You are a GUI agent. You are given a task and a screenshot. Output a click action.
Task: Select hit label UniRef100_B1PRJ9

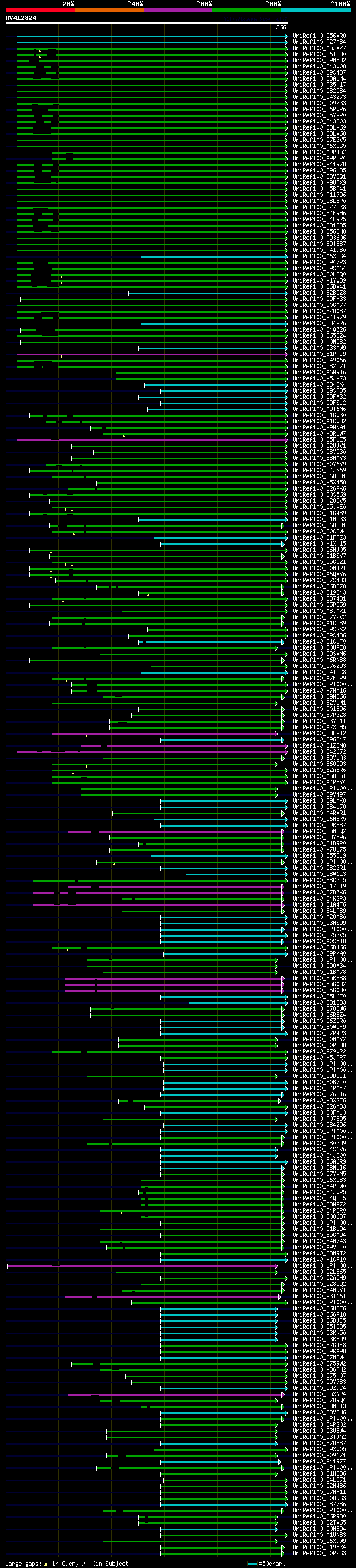(x=319, y=354)
